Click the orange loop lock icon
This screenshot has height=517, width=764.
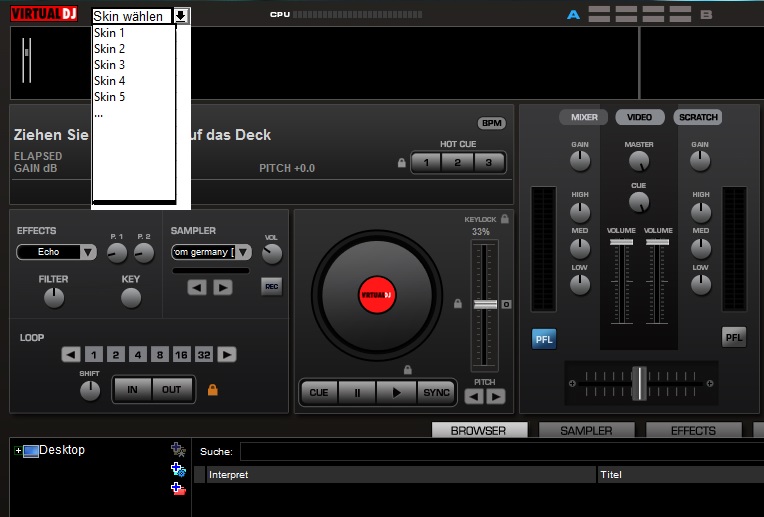point(212,389)
